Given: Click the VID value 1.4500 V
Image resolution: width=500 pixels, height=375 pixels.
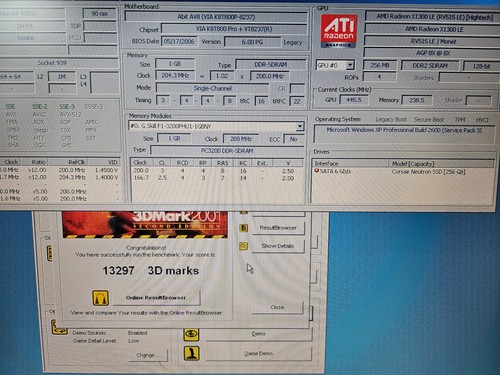Looking at the screenshot, I should tap(106, 170).
